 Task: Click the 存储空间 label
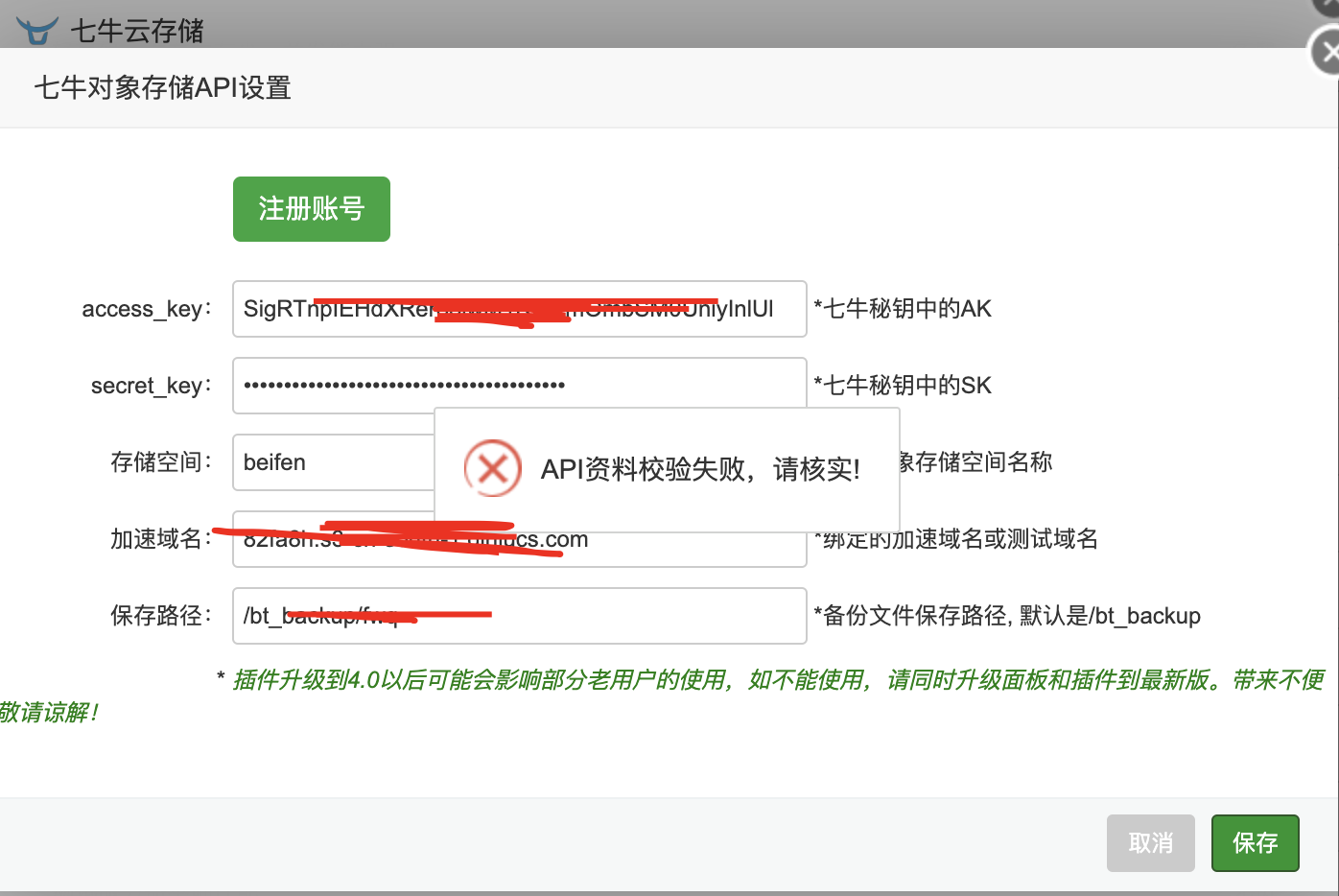(161, 462)
